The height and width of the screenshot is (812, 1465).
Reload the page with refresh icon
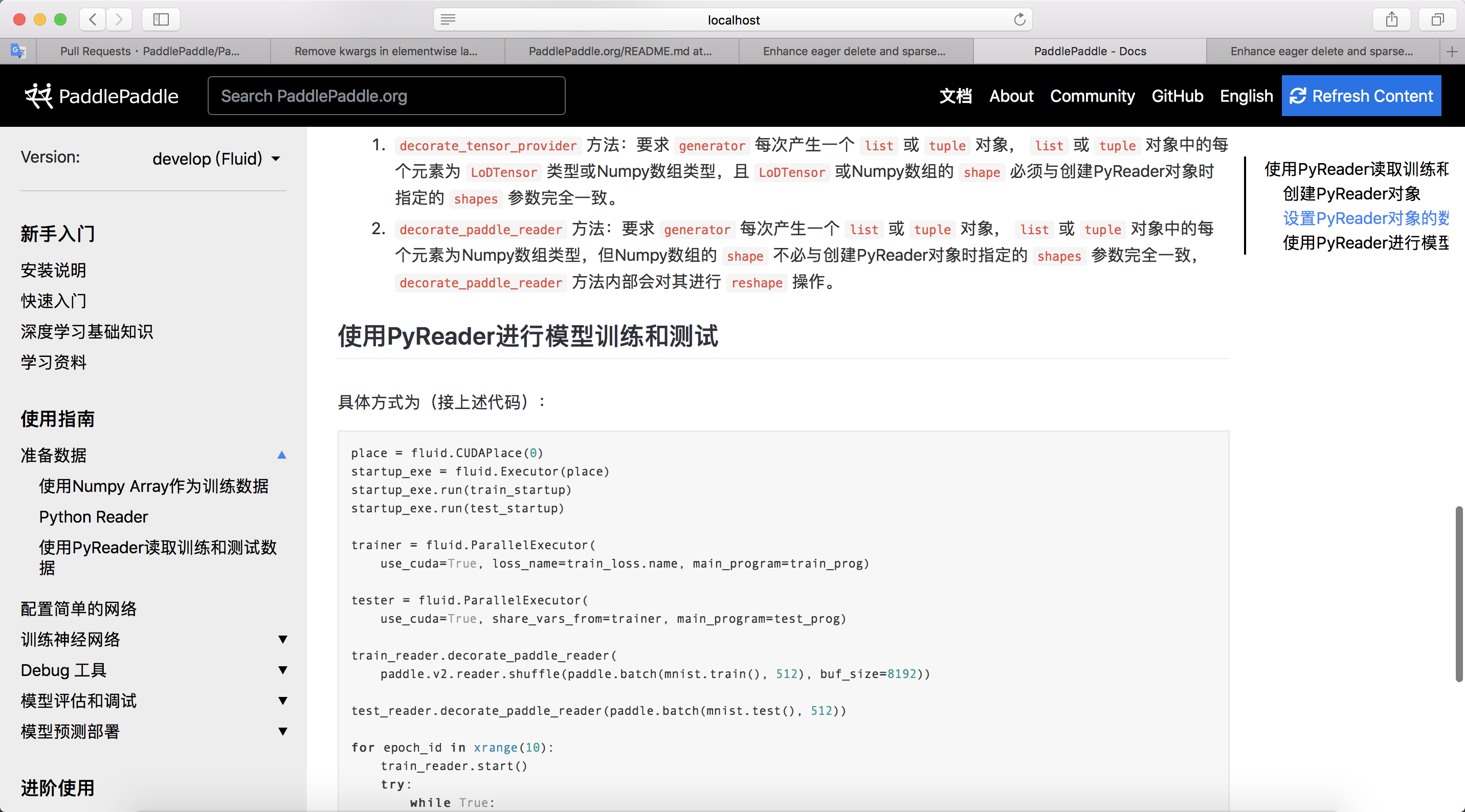click(1019, 20)
